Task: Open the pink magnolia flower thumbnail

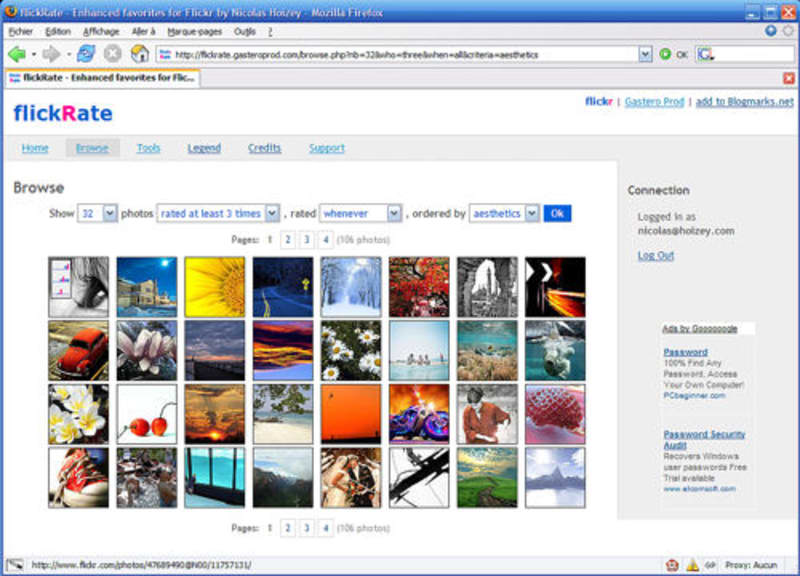Action: point(147,350)
